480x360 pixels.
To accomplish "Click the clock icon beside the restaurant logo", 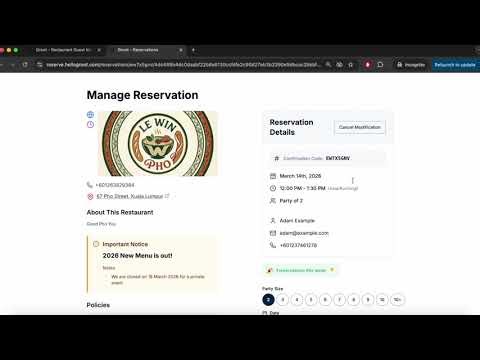I will (x=90, y=125).
